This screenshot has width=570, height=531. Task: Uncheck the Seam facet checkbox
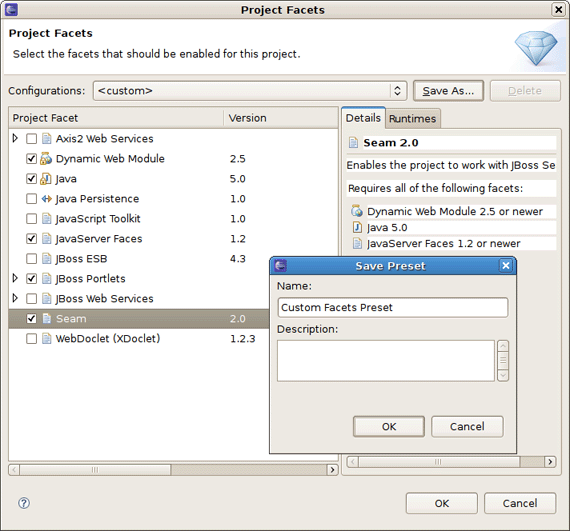click(x=32, y=318)
